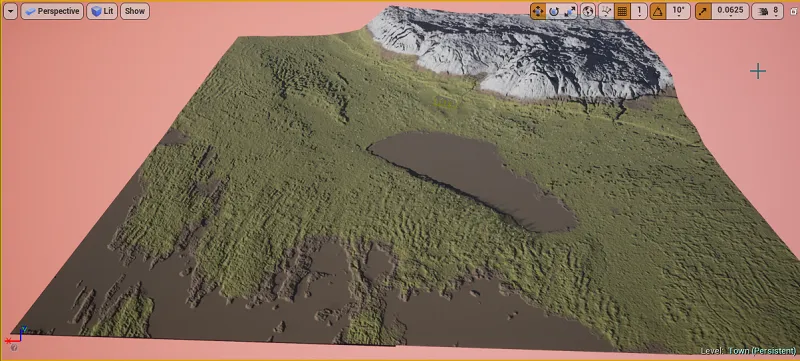The width and height of the screenshot is (800, 361).
Task: Open the Lit view mode menu
Action: [102, 11]
